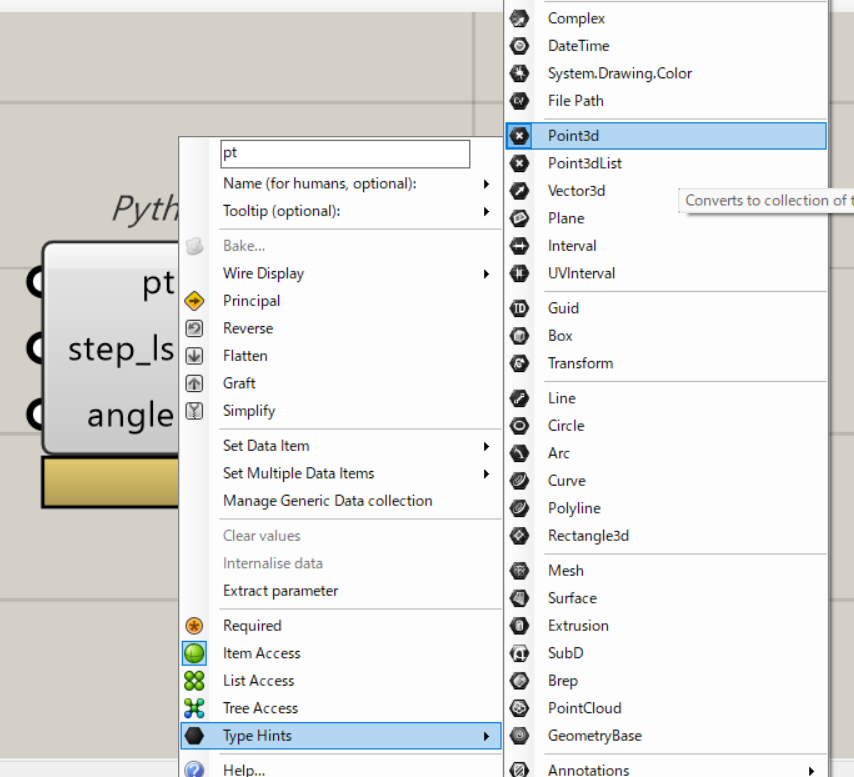Click the Guid type icon
The image size is (854, 777).
tap(519, 308)
